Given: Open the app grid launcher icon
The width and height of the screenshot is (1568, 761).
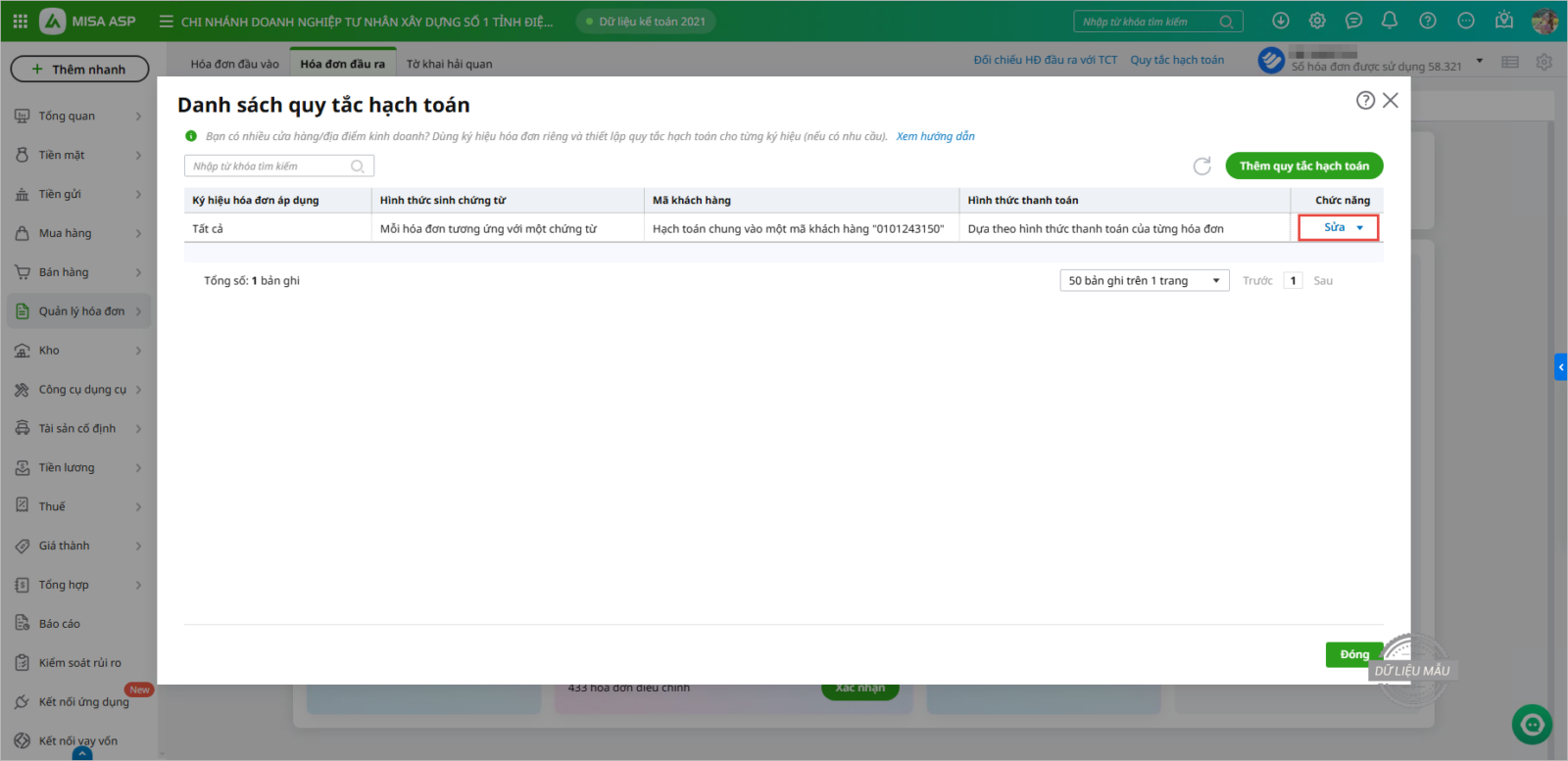Looking at the screenshot, I should tap(20, 21).
